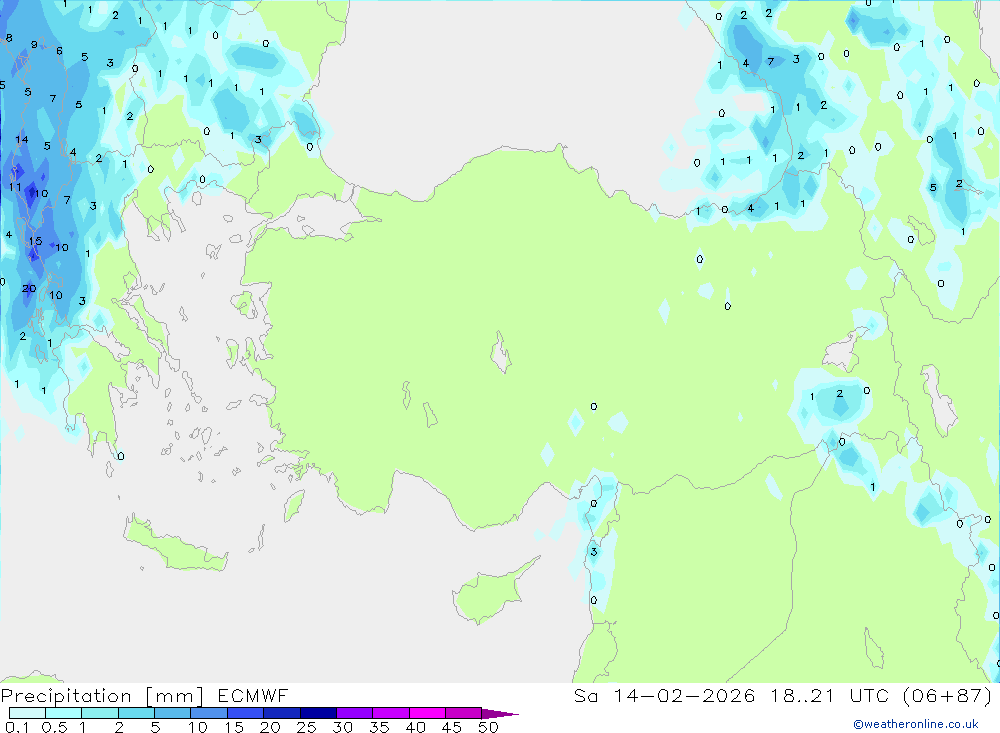Click the '[mm]' unit label
The image size is (1000, 733).
[174, 696]
